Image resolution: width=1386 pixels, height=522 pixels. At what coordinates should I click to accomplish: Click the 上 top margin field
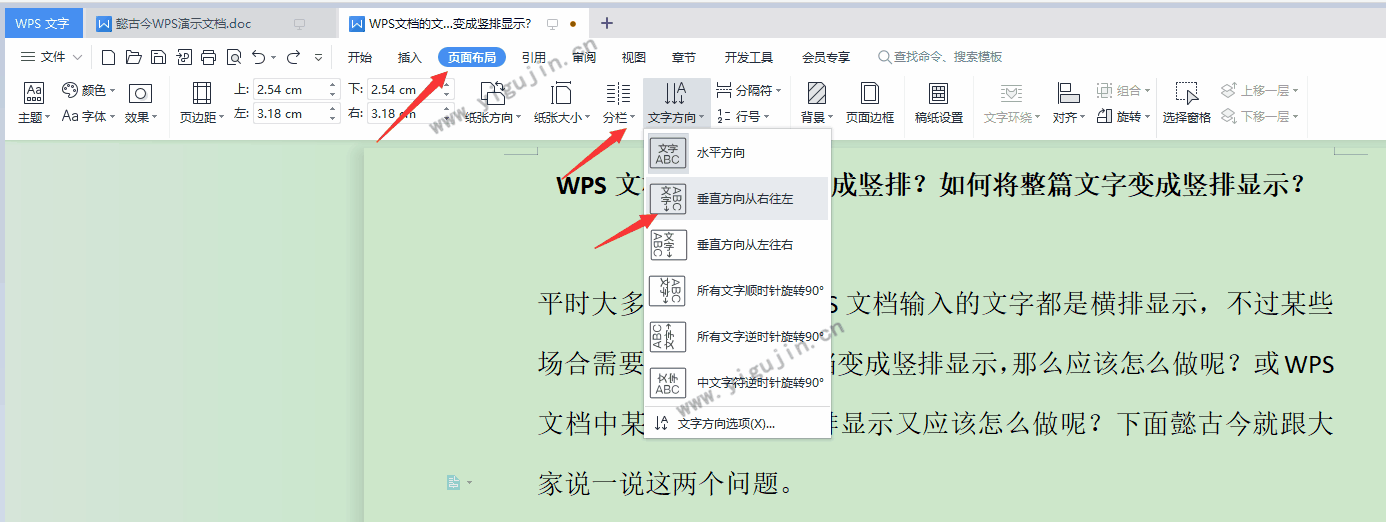coord(291,89)
